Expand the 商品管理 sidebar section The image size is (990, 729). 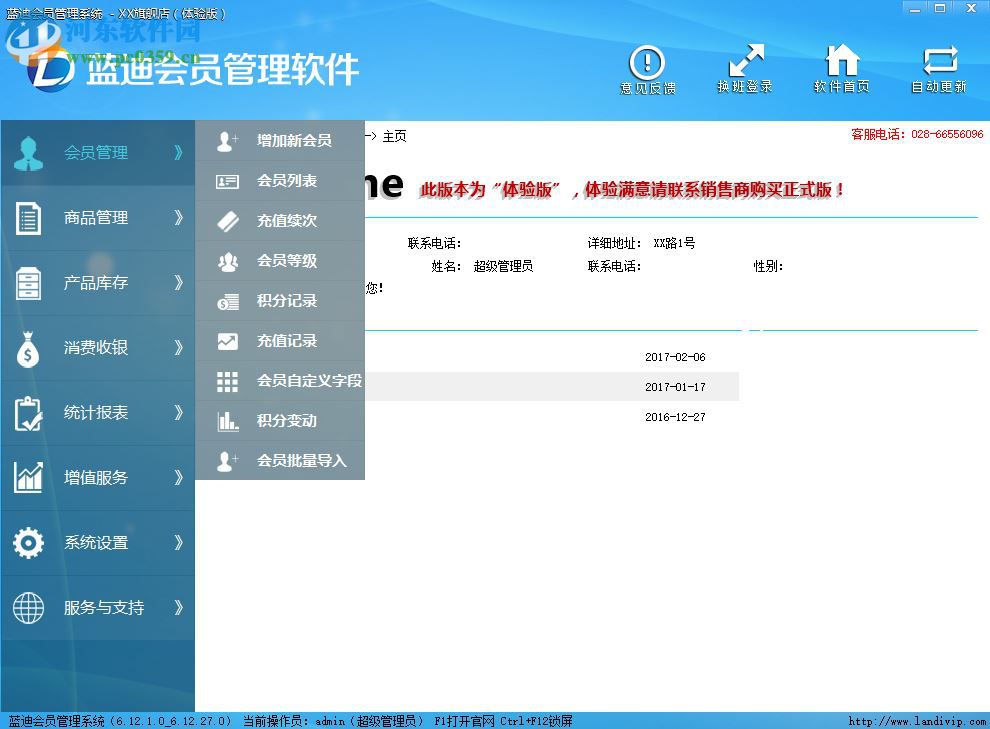(x=97, y=217)
